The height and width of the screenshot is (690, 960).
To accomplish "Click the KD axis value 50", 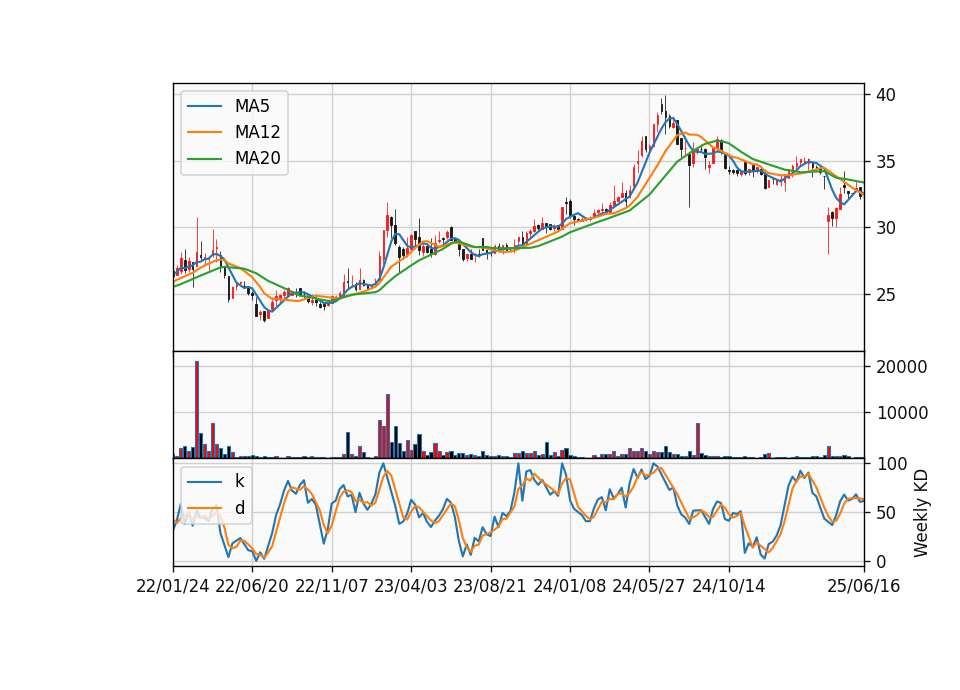I will (x=885, y=512).
